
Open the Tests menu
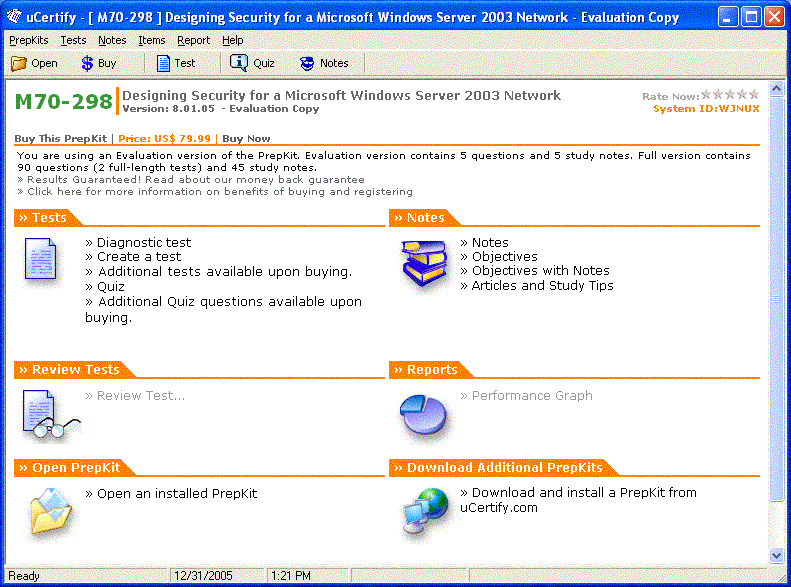(73, 40)
